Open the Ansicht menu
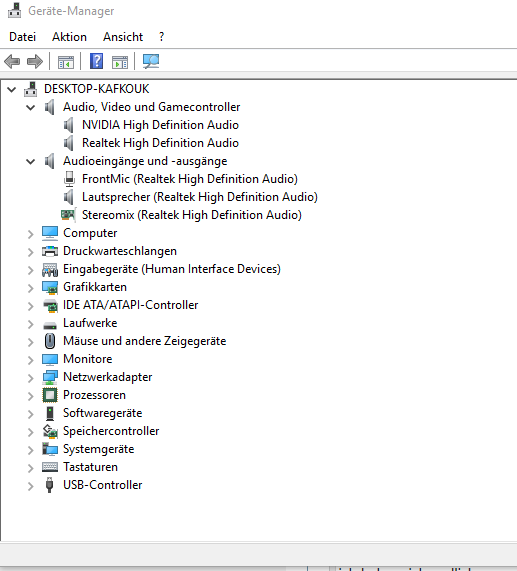517x571 pixels. pyautogui.click(x=123, y=37)
